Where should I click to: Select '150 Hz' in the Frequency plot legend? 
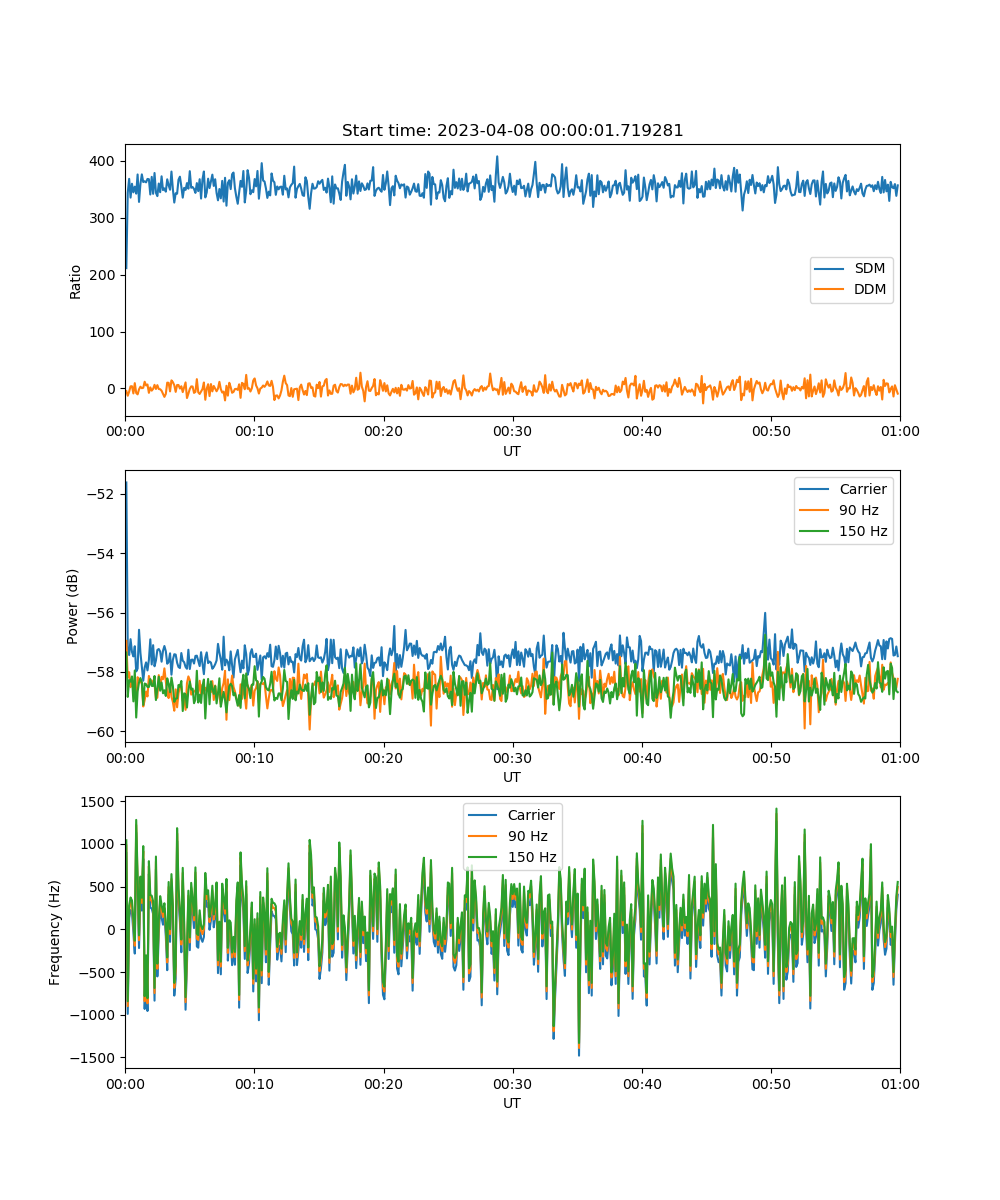click(x=512, y=857)
